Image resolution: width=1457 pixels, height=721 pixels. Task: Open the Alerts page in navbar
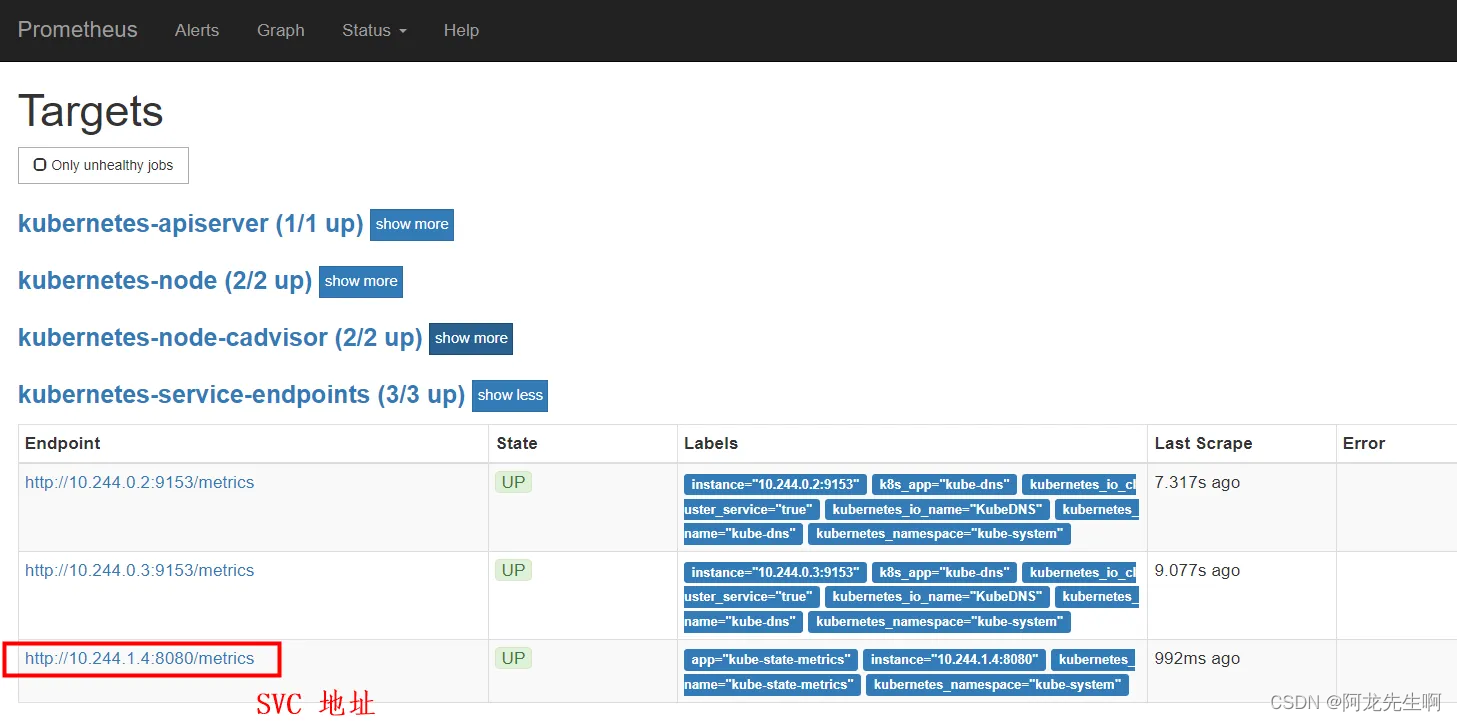pos(197,30)
